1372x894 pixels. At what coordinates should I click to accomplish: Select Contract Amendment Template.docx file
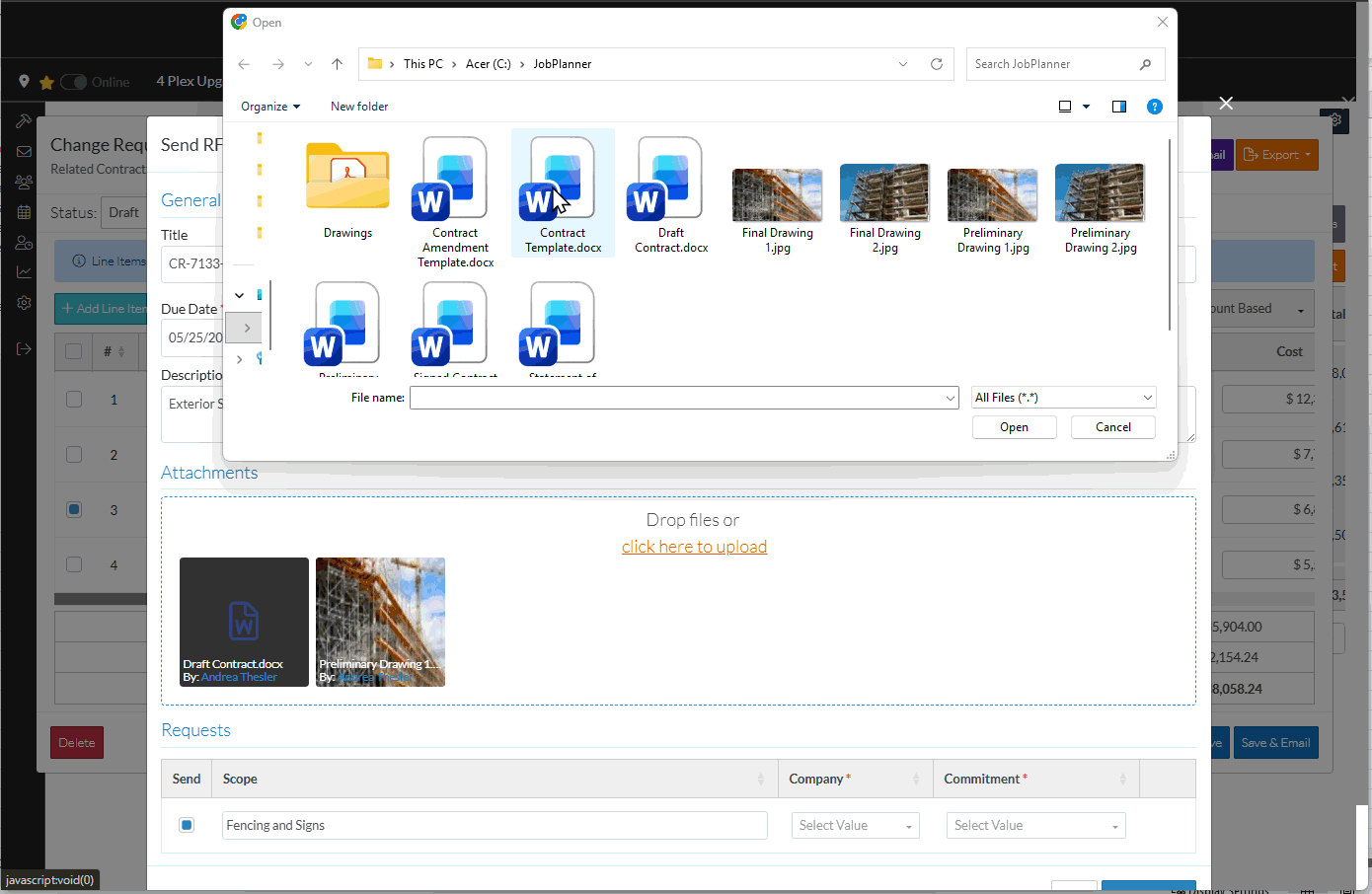tap(455, 202)
